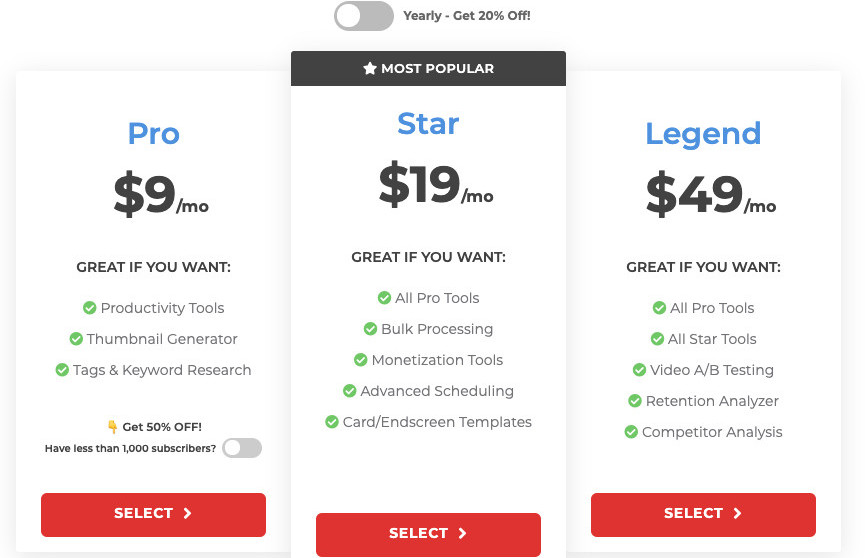Click the star icon in Most Popular banner
865x558 pixels.
[370, 68]
